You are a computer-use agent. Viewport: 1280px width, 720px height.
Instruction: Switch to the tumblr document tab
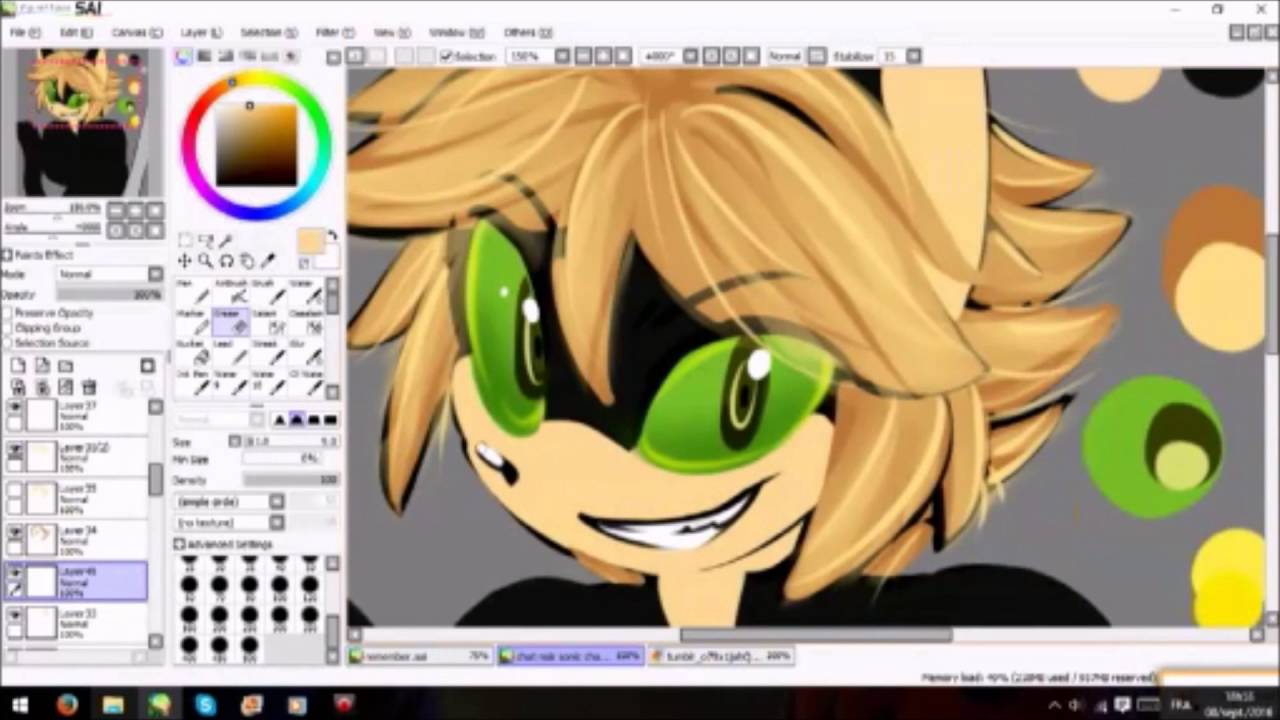(x=722, y=656)
